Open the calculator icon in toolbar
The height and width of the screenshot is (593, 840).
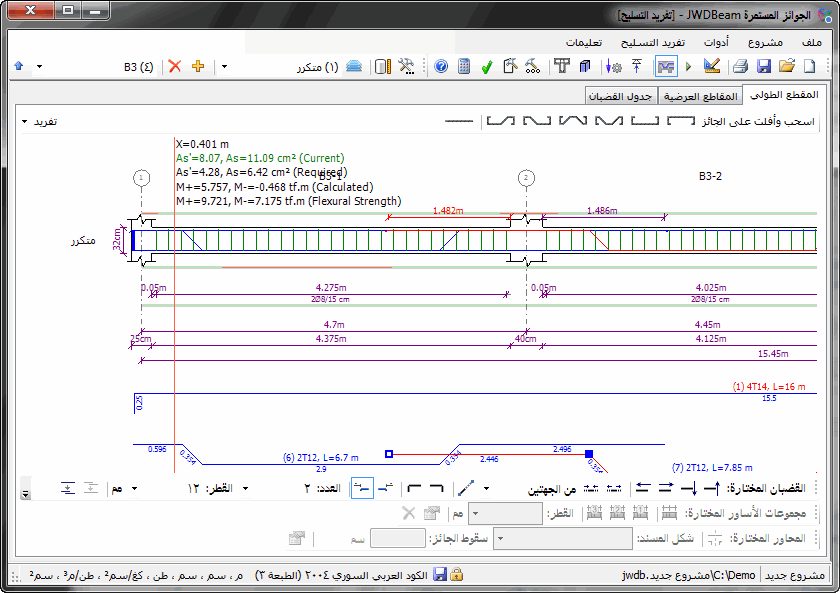[464, 67]
